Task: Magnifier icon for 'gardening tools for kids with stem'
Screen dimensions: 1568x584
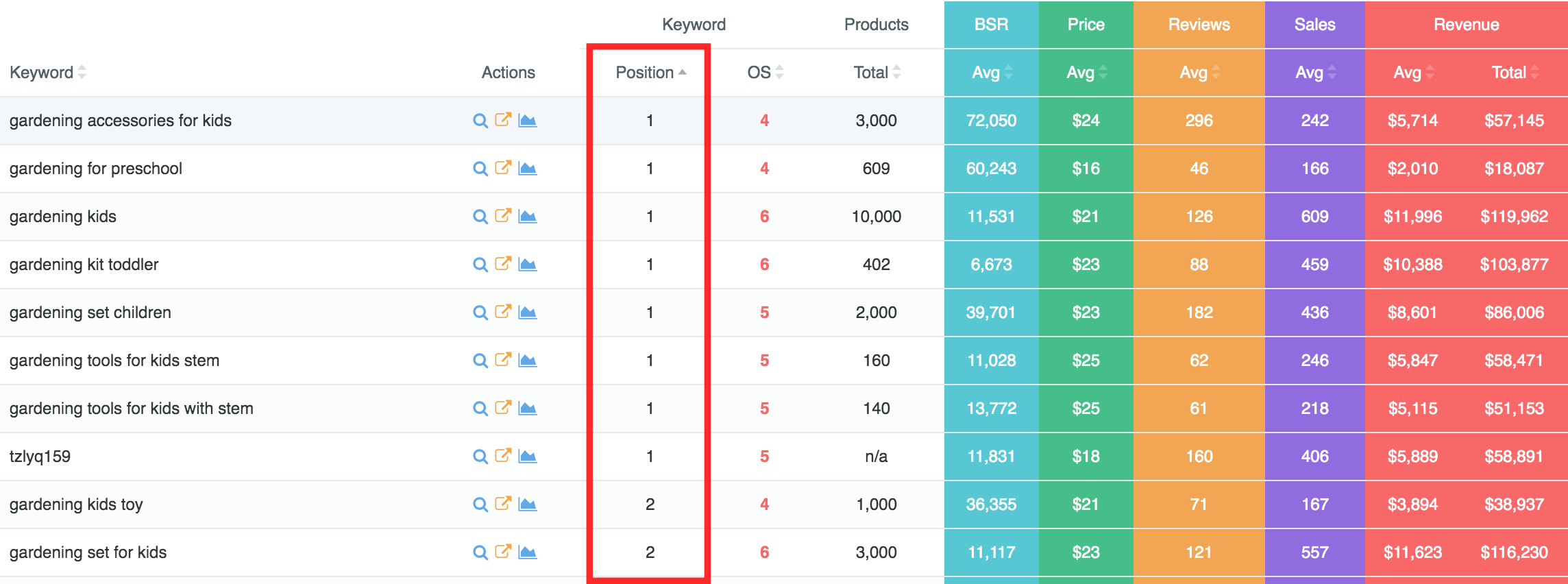Action: coord(480,409)
